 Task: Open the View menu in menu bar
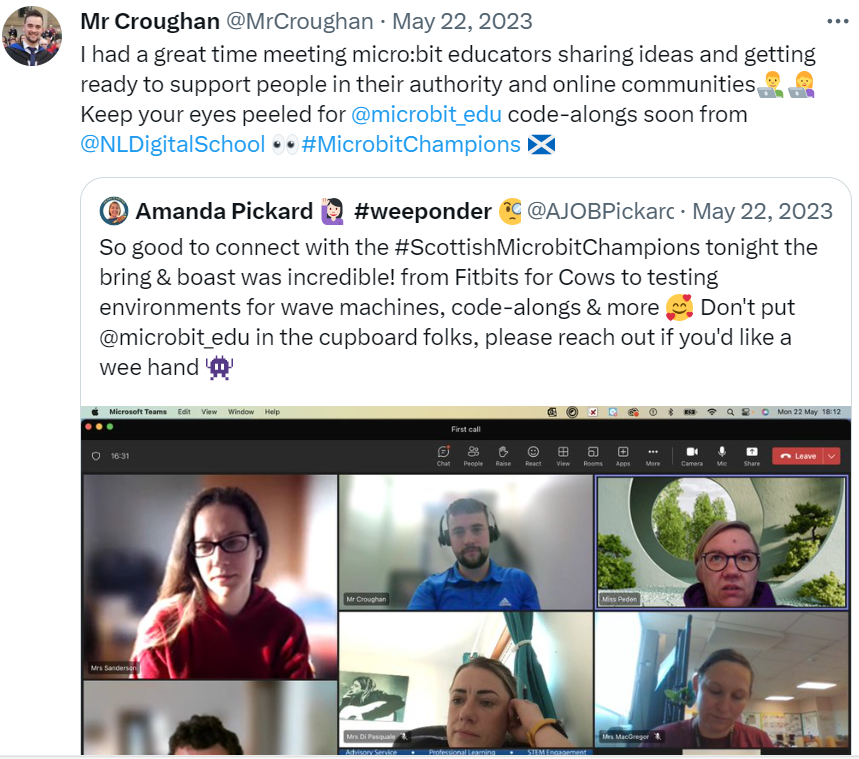pos(209,412)
